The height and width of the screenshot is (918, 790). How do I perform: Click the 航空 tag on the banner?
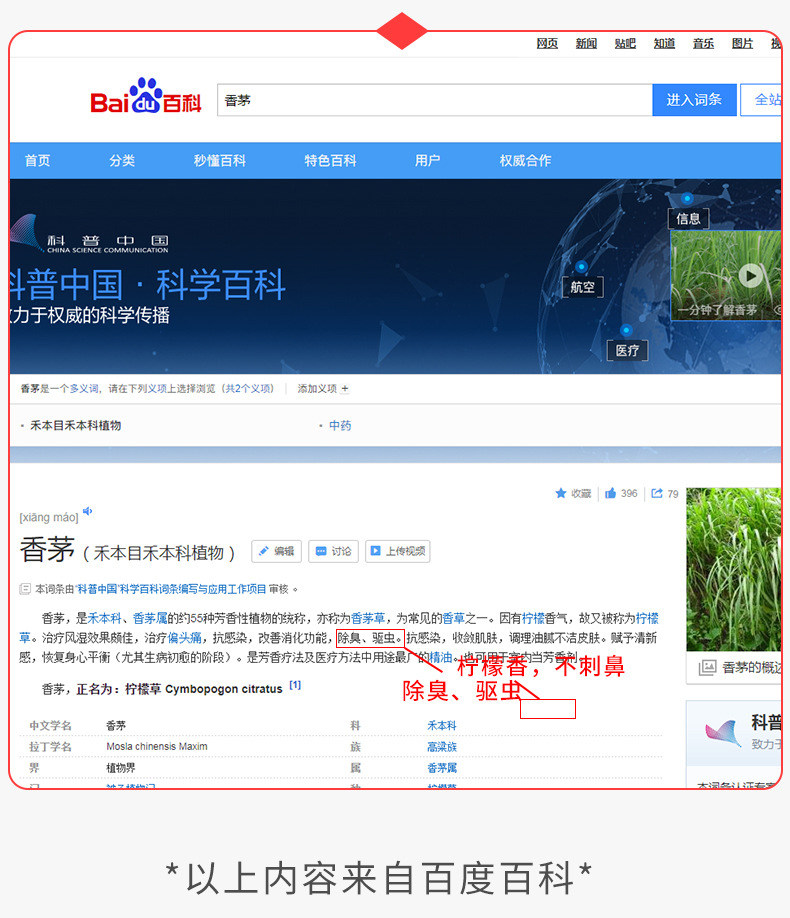click(x=582, y=287)
